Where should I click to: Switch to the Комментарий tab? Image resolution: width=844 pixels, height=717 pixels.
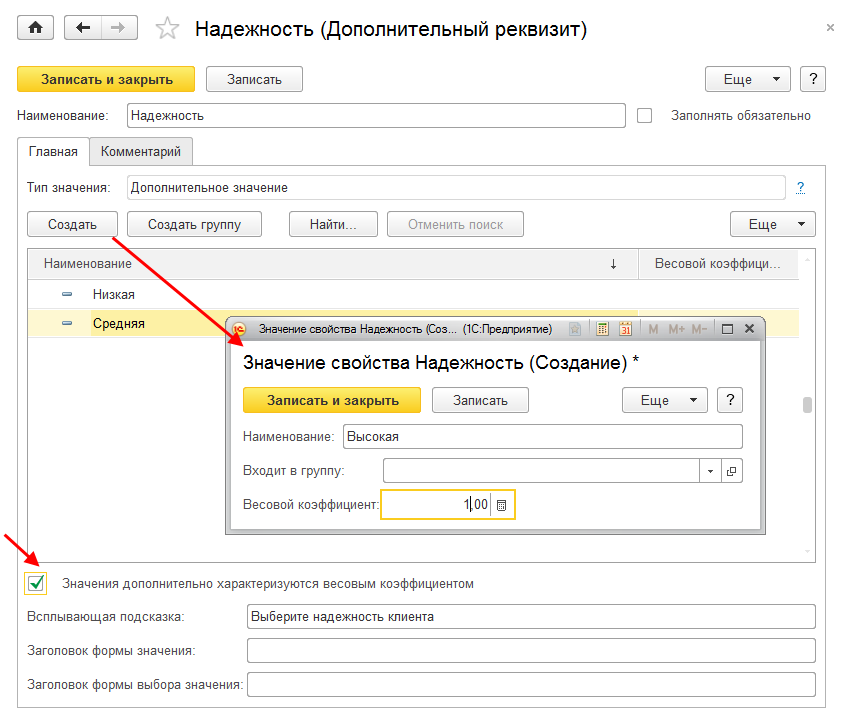pos(141,152)
